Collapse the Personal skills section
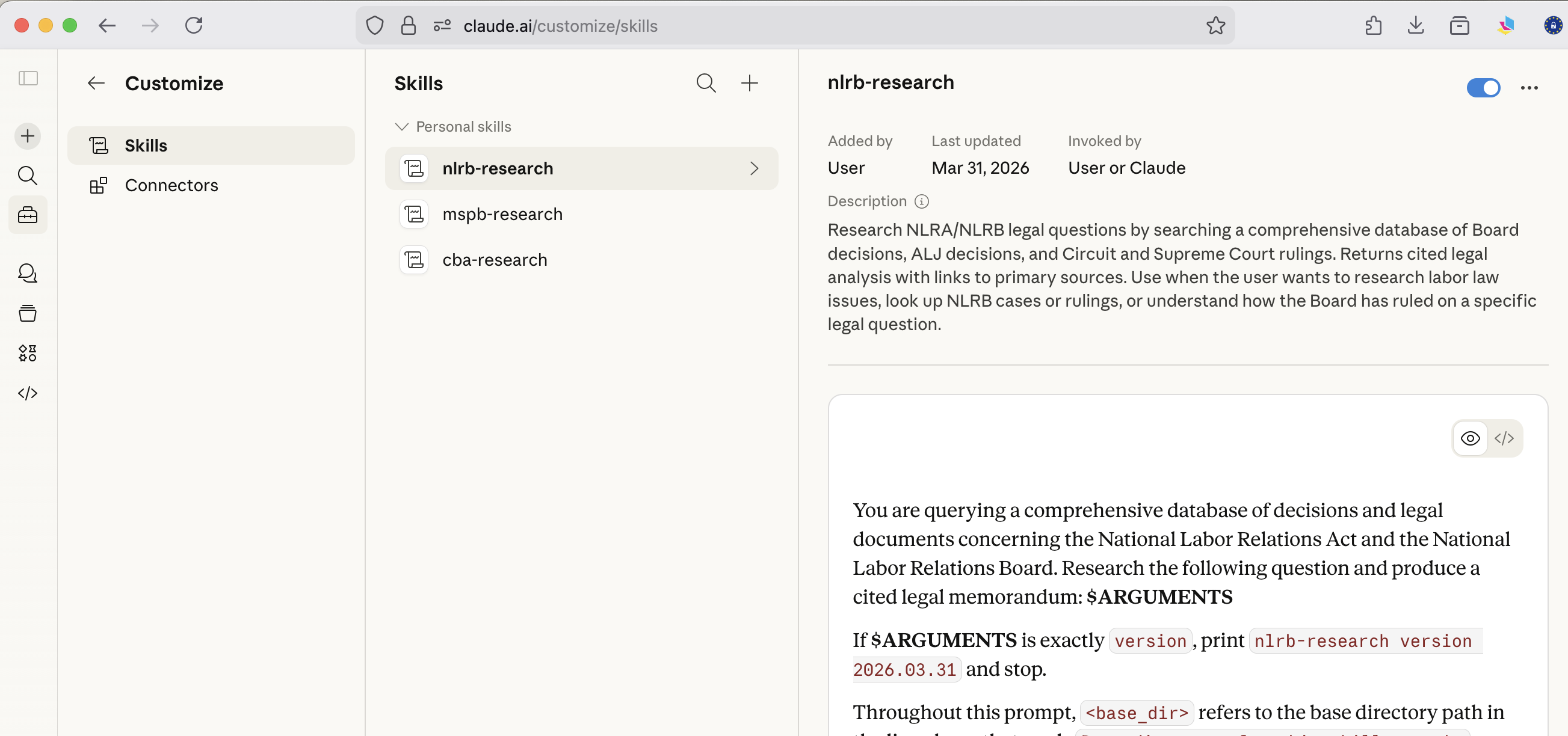 402,126
